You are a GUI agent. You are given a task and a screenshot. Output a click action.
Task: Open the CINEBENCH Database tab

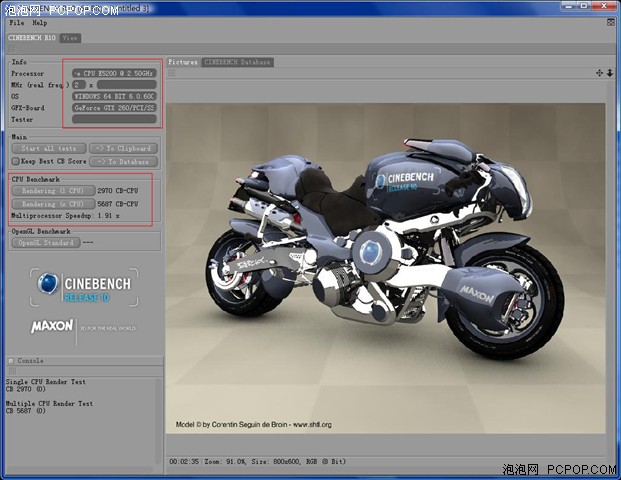(237, 62)
